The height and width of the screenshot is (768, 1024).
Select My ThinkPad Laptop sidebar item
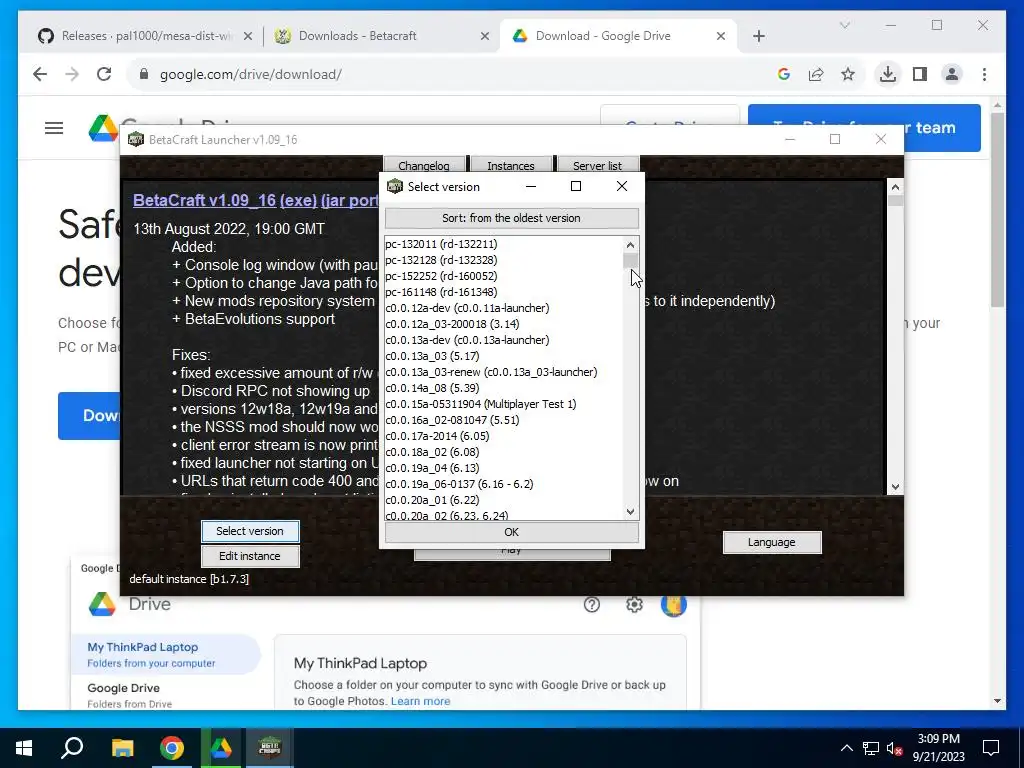[165, 654]
